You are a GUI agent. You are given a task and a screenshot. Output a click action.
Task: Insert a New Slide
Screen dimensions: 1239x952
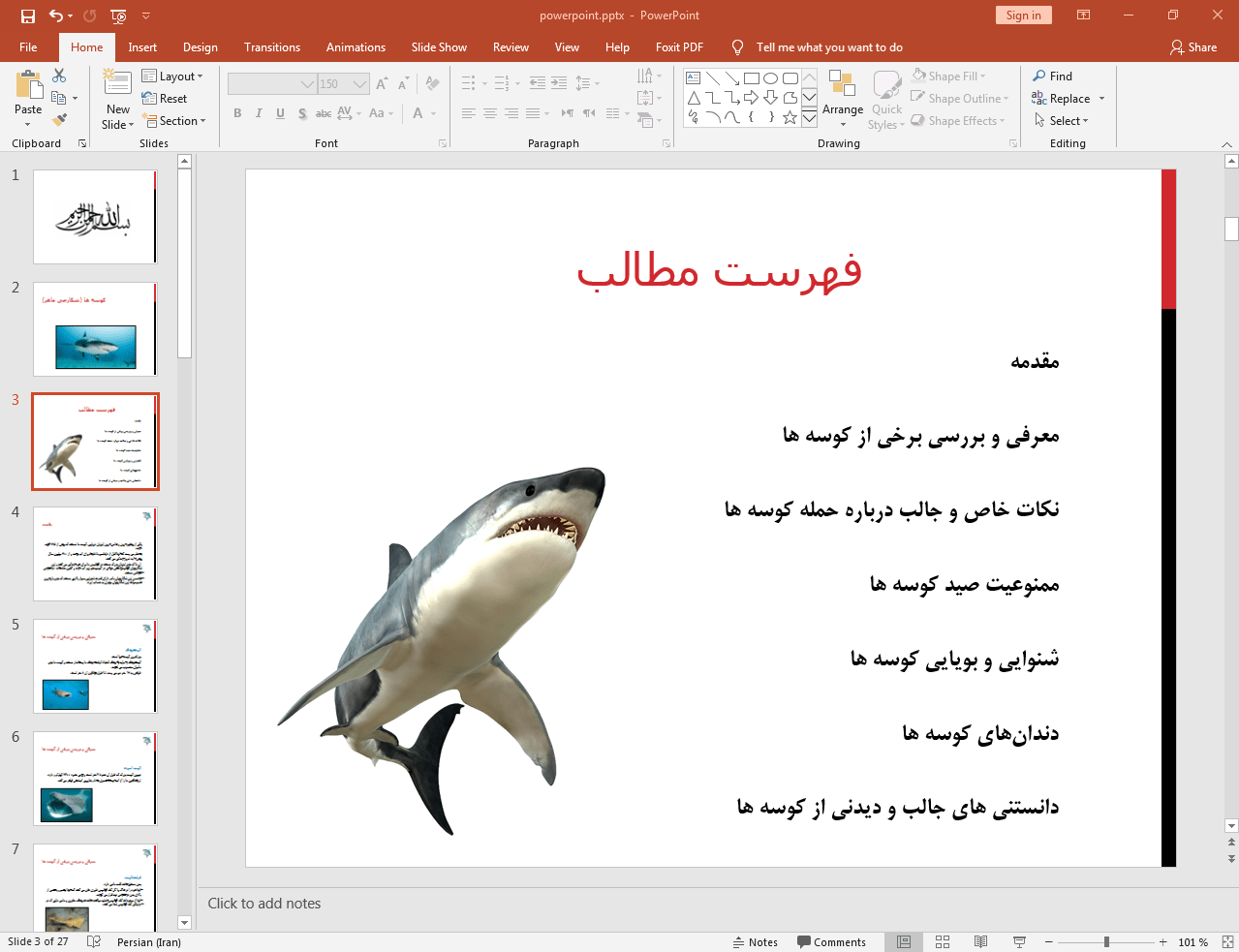click(x=117, y=85)
